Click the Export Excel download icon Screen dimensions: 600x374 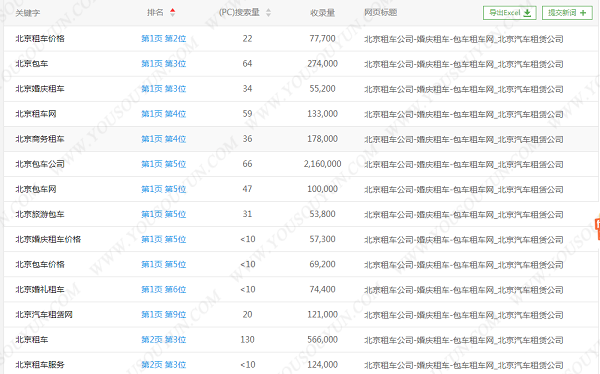527,13
